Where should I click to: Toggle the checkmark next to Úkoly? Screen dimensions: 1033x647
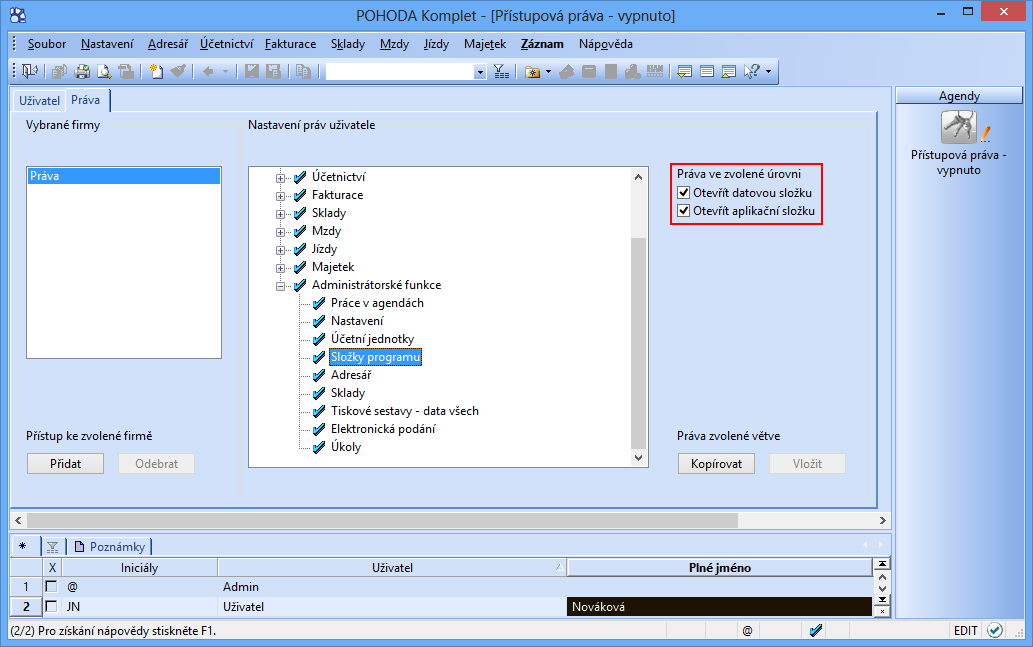click(x=320, y=447)
